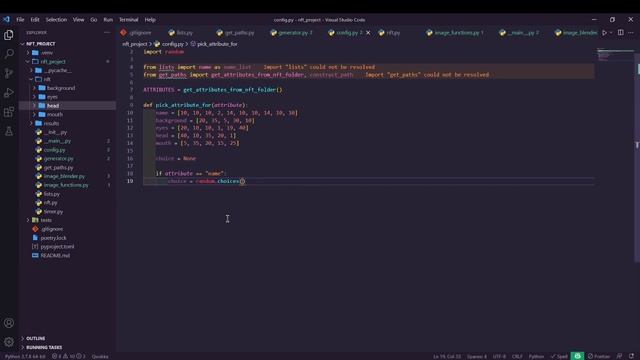Click the code minimap preview
This screenshot has width=640, height=360.
(x=615, y=55)
